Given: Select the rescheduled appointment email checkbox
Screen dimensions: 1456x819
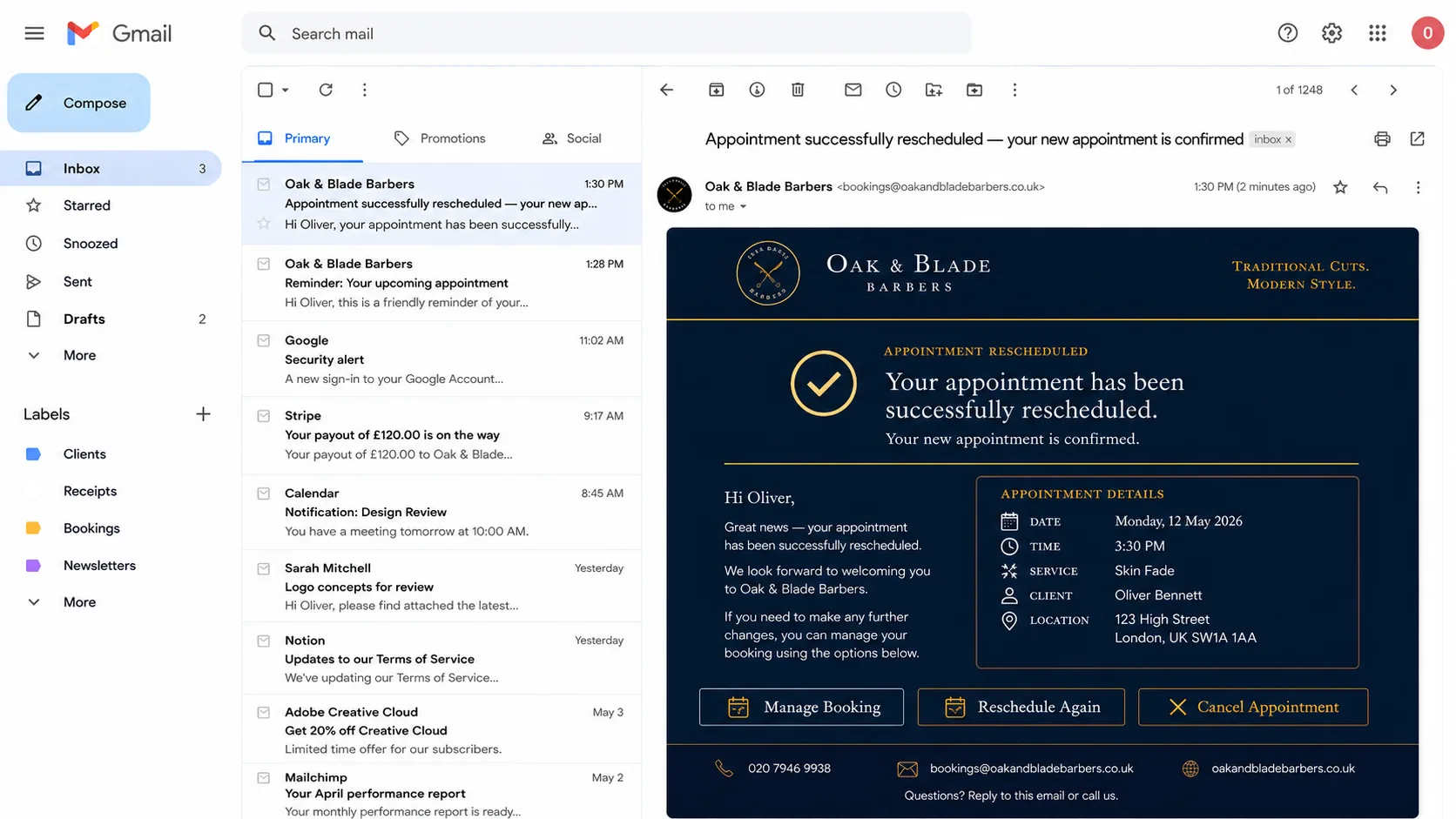Looking at the screenshot, I should click(264, 185).
